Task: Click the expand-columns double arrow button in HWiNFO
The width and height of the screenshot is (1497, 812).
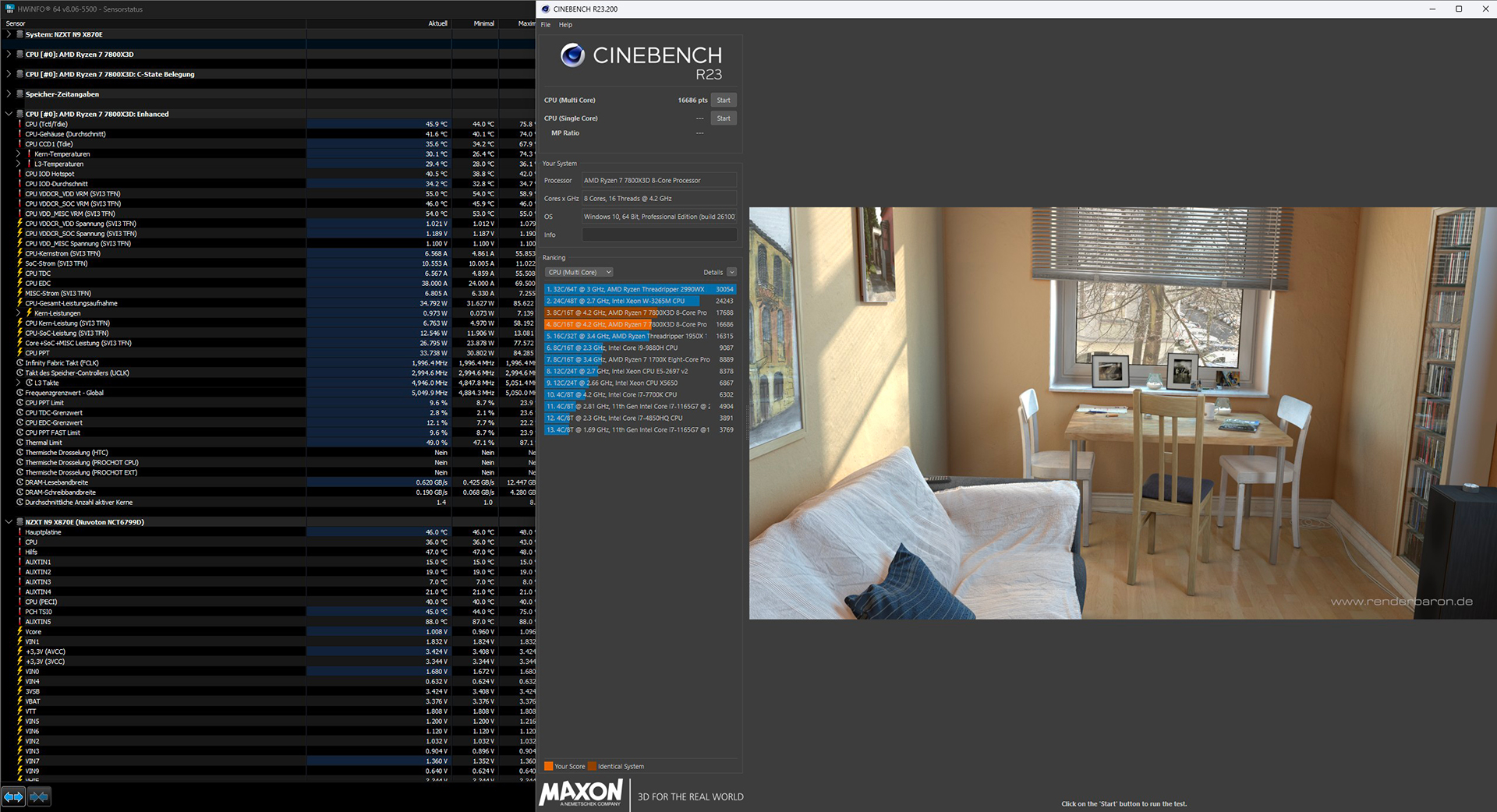Action: [x=13, y=796]
